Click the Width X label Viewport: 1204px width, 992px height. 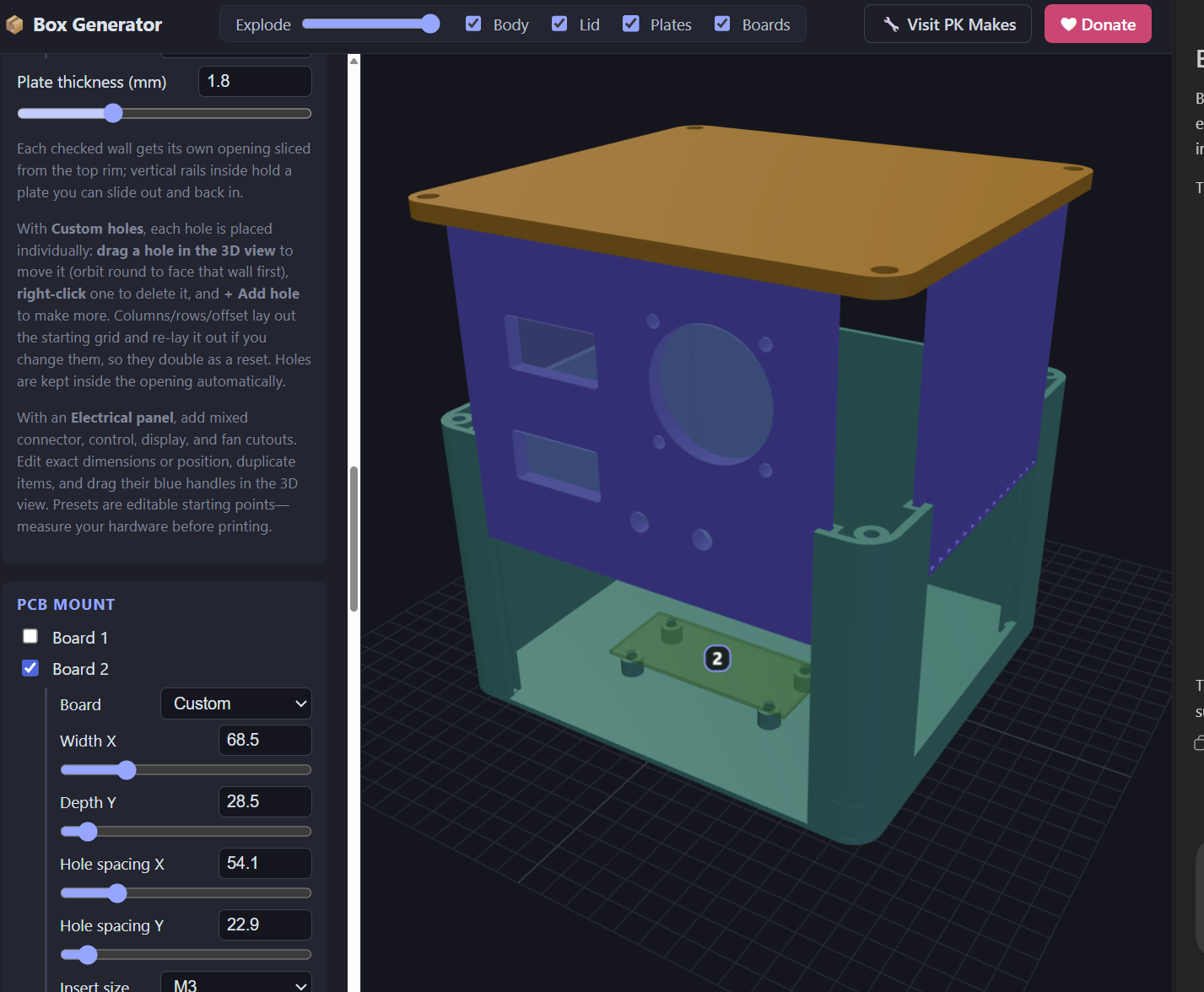pyautogui.click(x=88, y=741)
